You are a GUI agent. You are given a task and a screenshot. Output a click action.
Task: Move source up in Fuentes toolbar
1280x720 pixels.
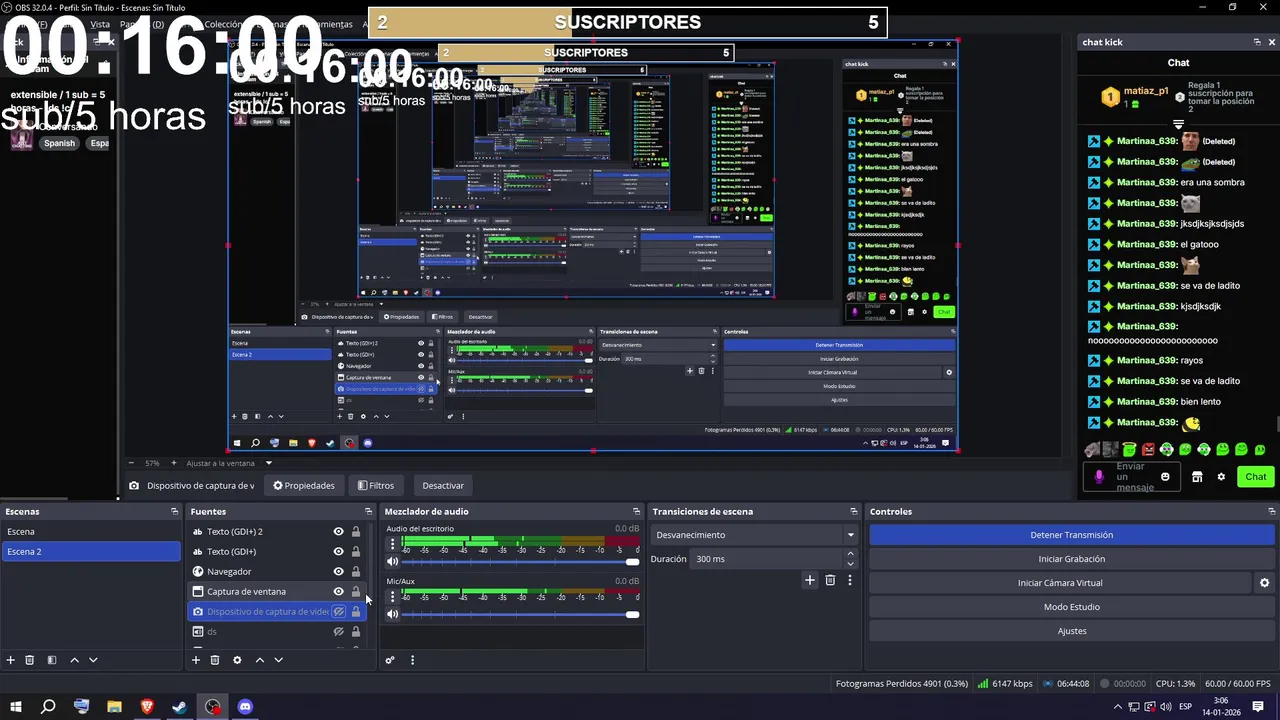[260, 660]
